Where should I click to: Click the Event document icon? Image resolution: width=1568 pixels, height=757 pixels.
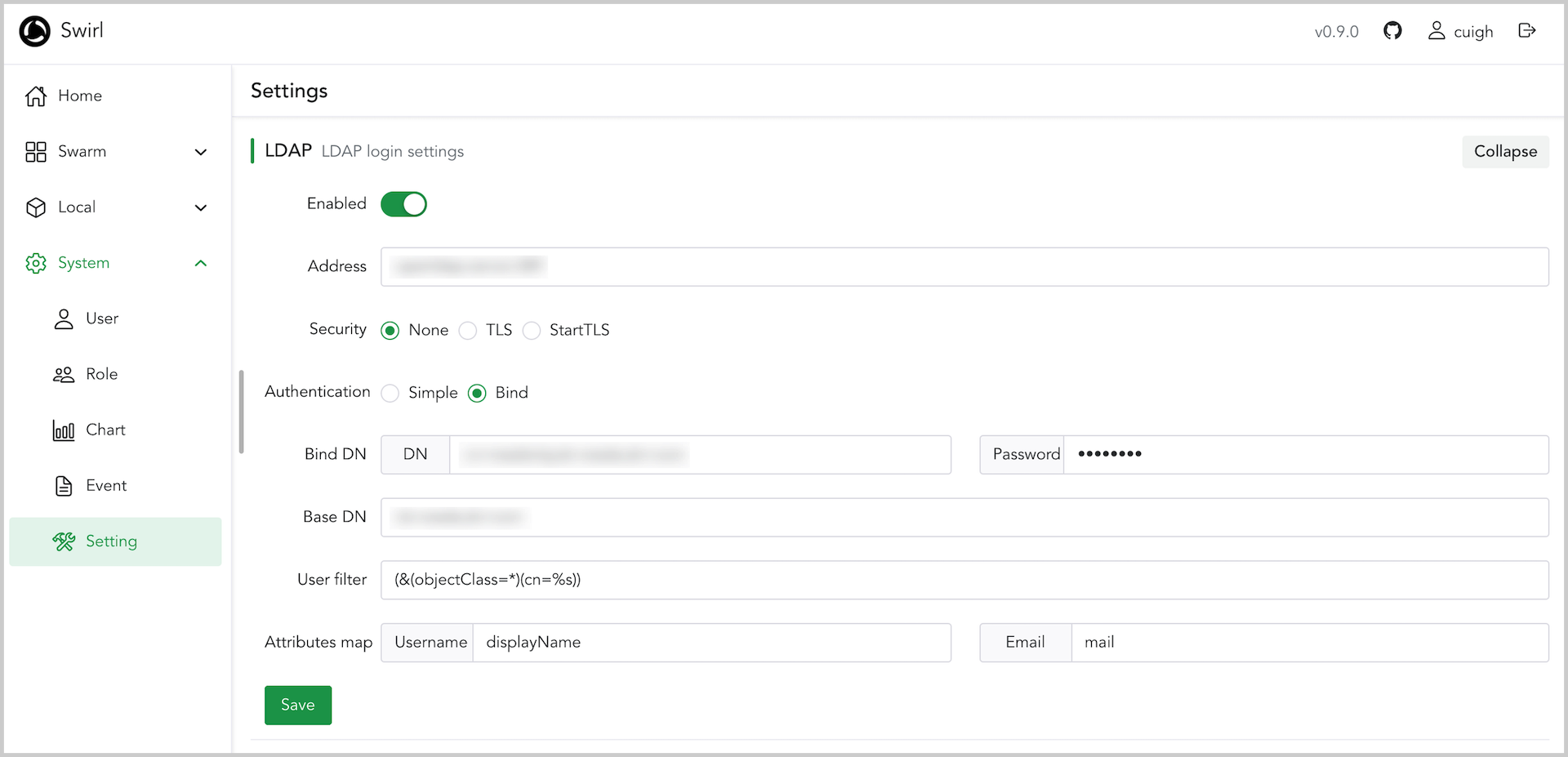tap(64, 486)
